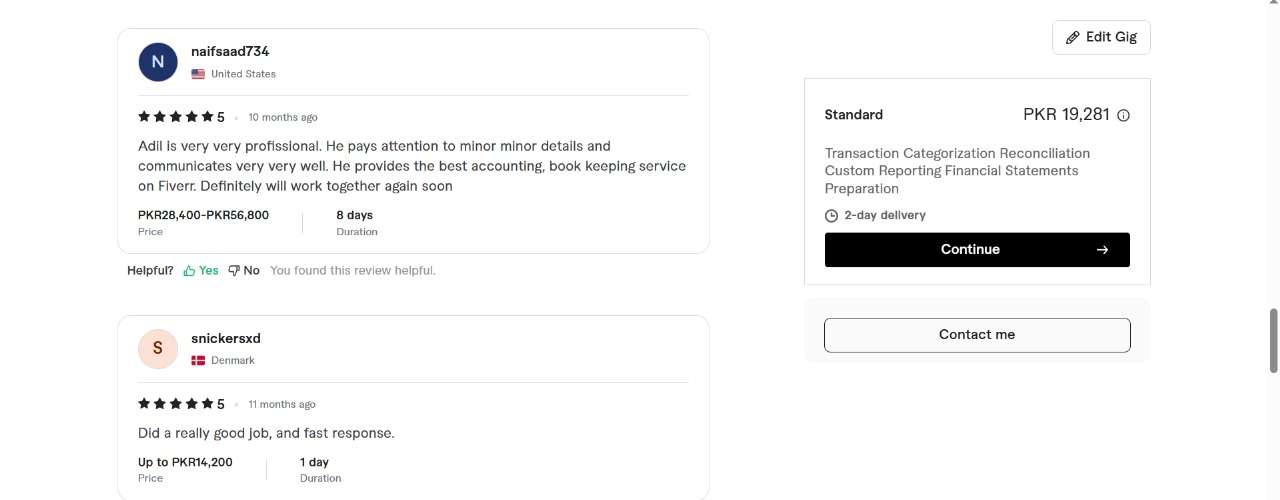Click the clock icon near 2-day delivery
The width and height of the screenshot is (1280, 500).
(x=831, y=216)
